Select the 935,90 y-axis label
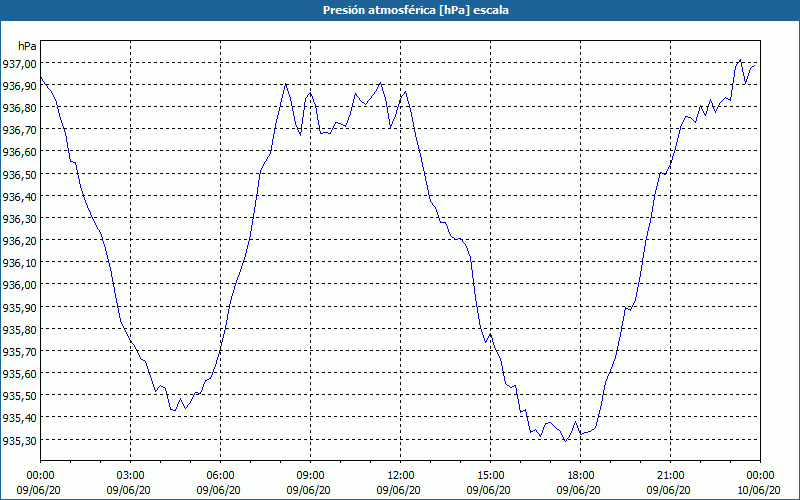Screen dimensions: 800x500 (x=19, y=307)
